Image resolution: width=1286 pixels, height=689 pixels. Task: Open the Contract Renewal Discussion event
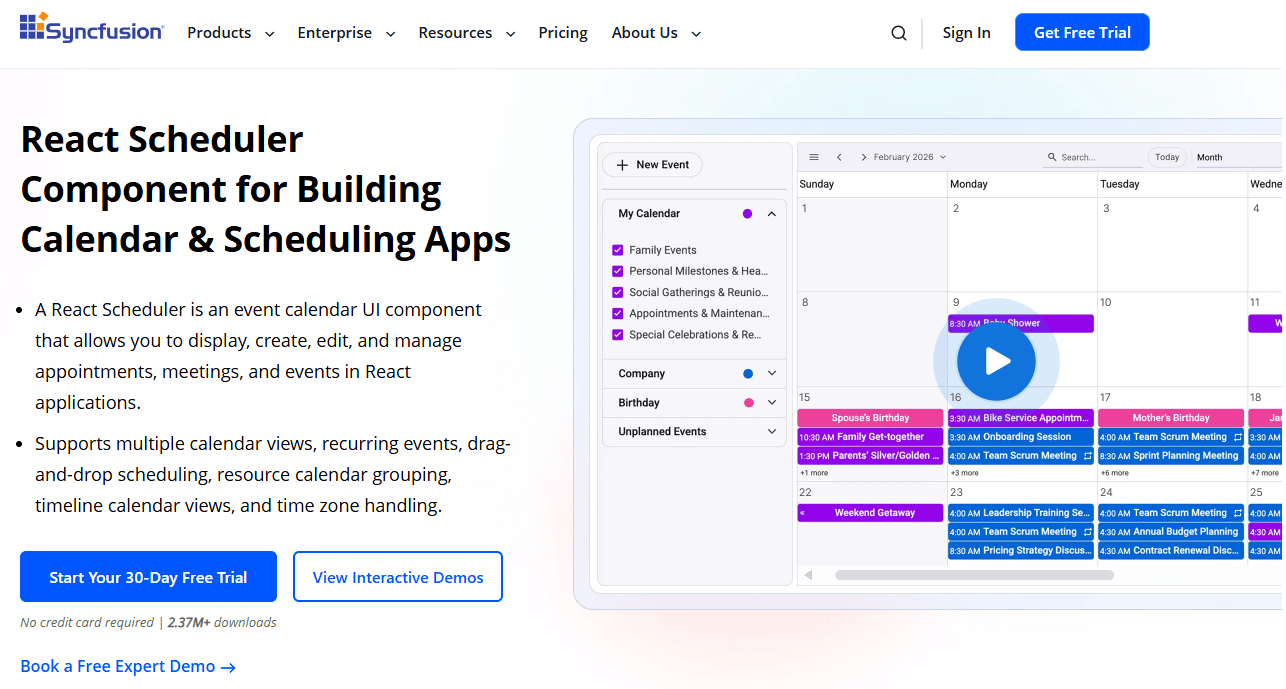[1171, 551]
